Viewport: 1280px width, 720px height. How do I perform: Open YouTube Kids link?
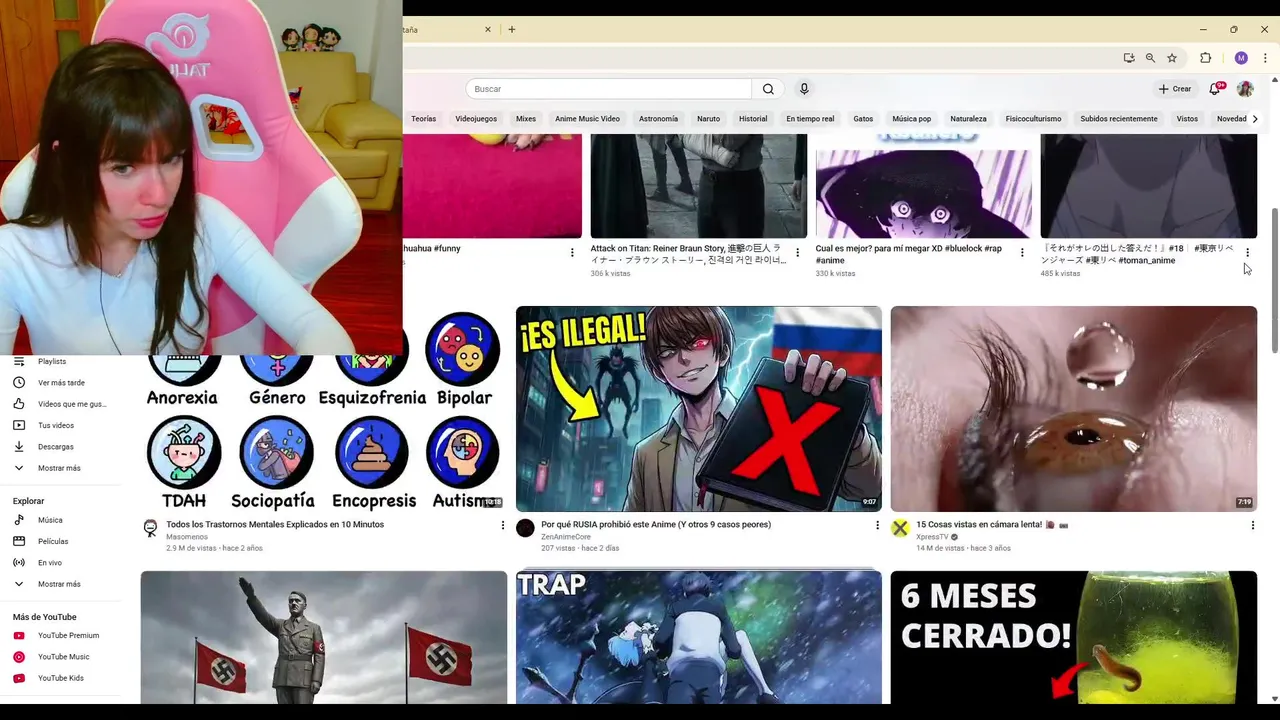[x=62, y=678]
